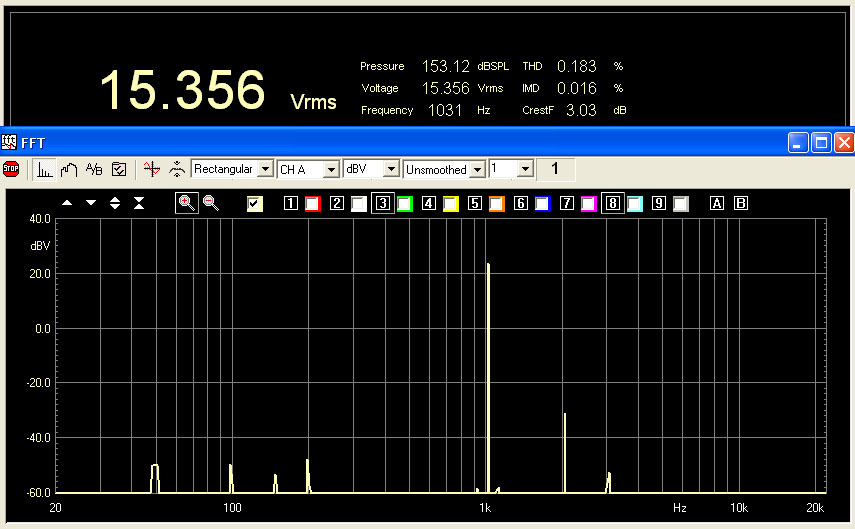Image resolution: width=855 pixels, height=529 pixels.
Task: Click the red waveform cursor icon
Action: tap(151, 169)
